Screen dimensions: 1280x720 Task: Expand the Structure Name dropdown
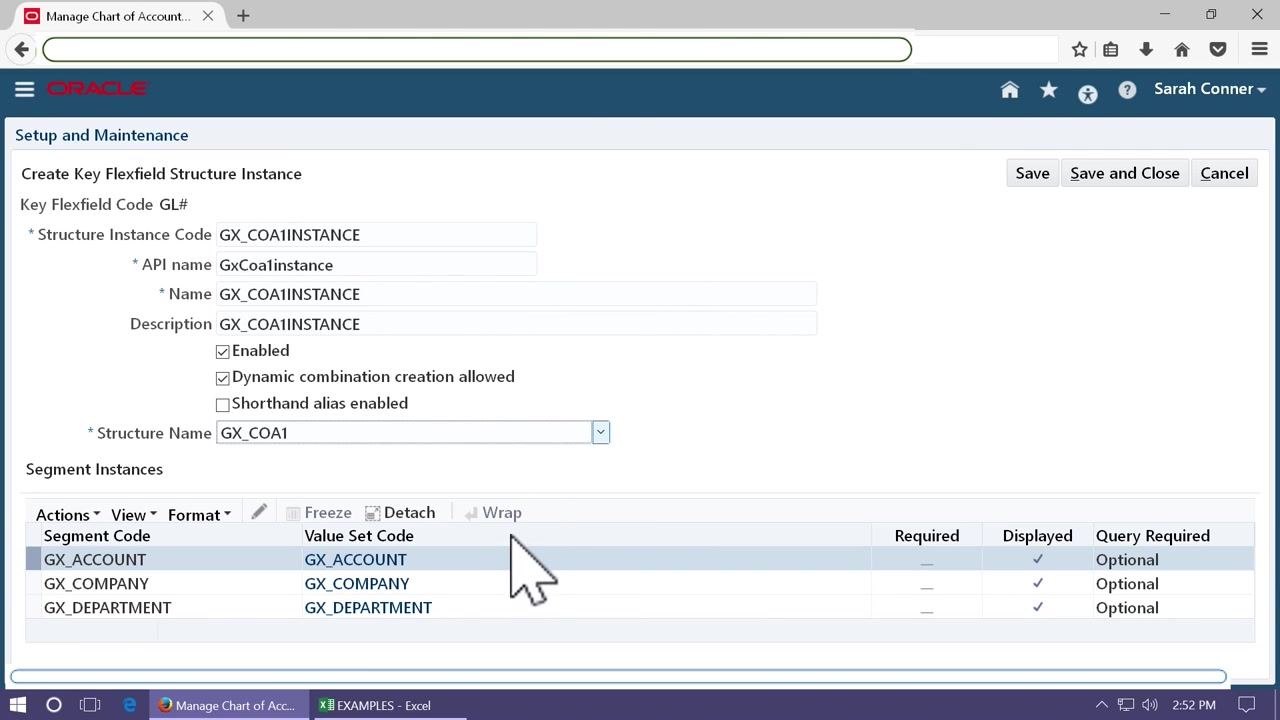click(x=600, y=433)
